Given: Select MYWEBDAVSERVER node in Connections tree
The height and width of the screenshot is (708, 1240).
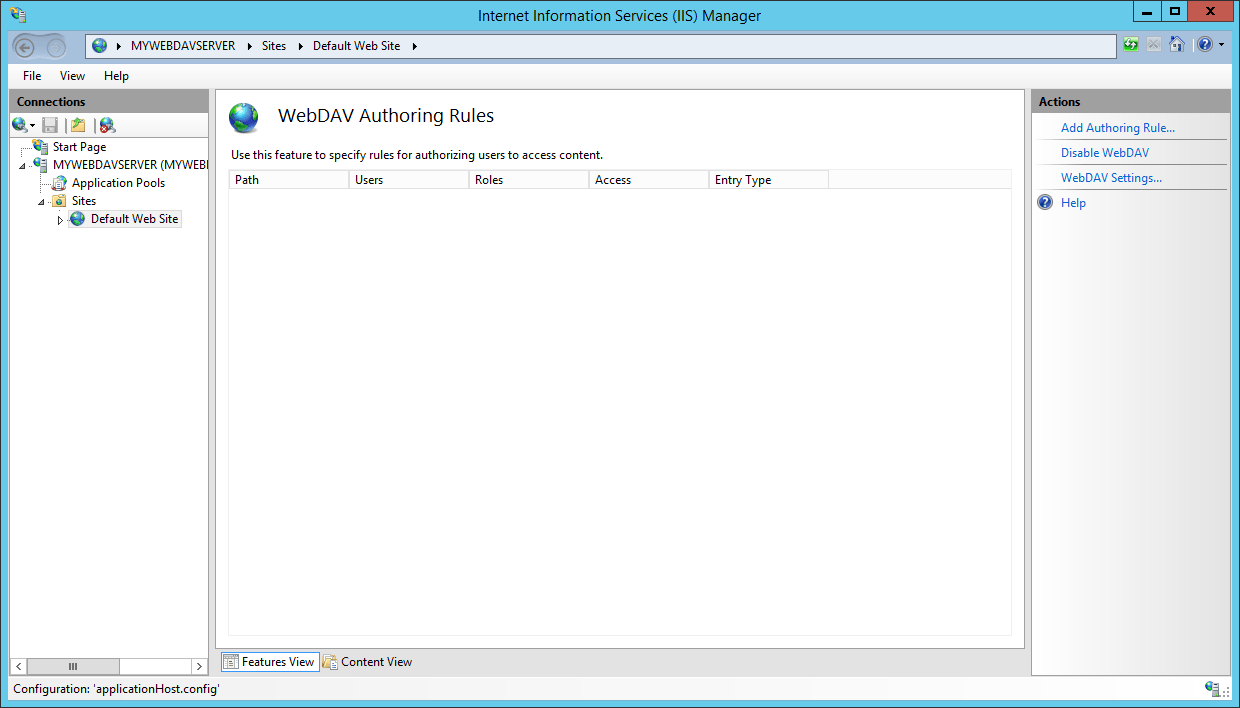Looking at the screenshot, I should coord(129,165).
